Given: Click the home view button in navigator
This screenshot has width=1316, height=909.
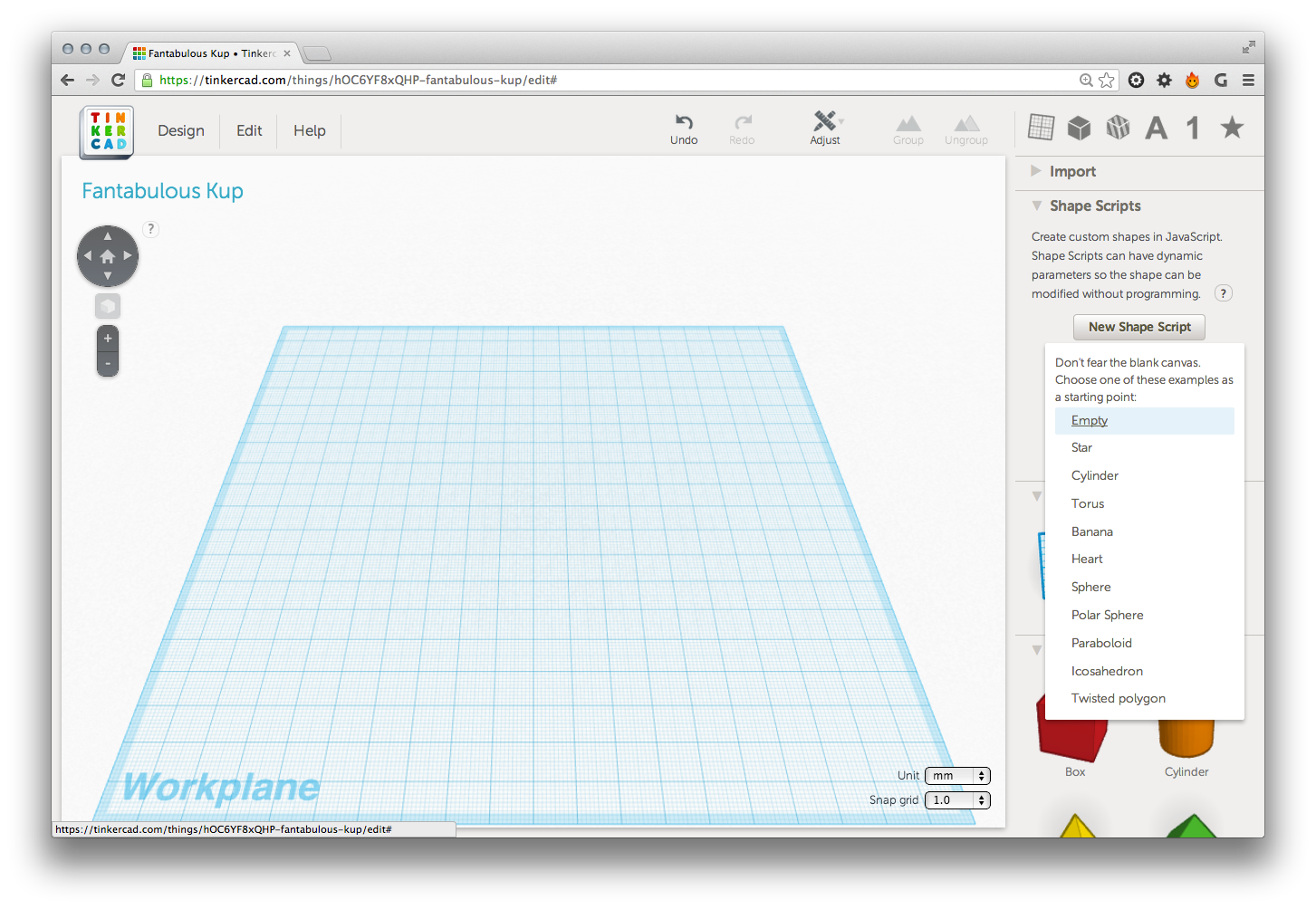Looking at the screenshot, I should pyautogui.click(x=108, y=256).
